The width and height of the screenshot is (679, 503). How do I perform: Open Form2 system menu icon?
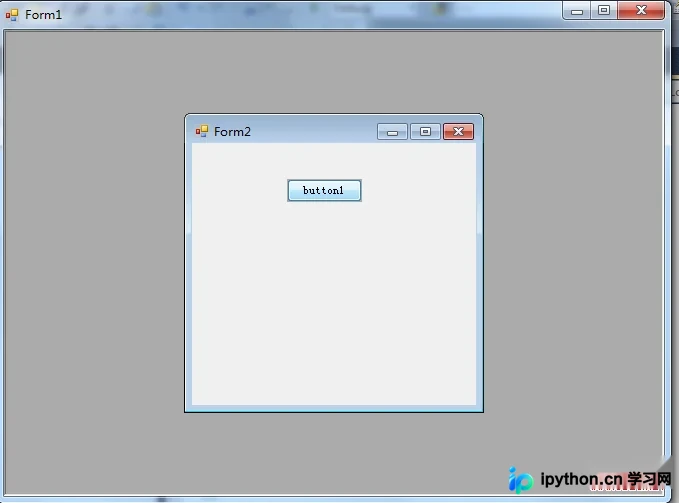pyautogui.click(x=202, y=131)
